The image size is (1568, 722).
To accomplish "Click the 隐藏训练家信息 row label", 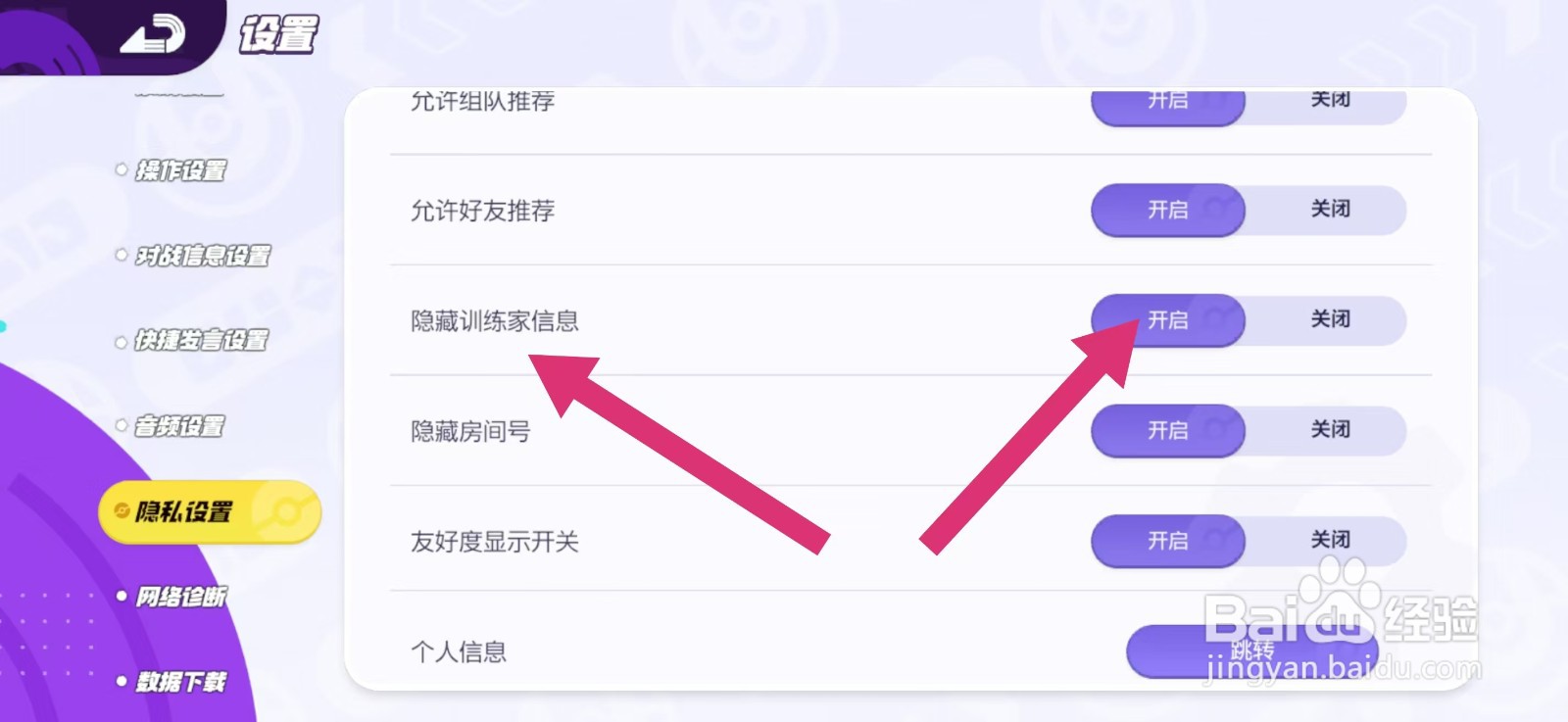I will (495, 321).
